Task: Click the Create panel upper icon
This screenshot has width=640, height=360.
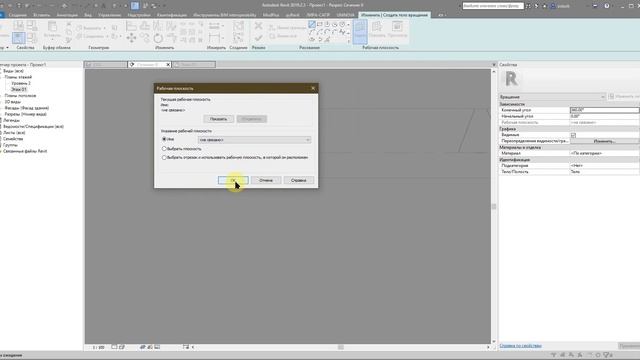Action: click(238, 26)
